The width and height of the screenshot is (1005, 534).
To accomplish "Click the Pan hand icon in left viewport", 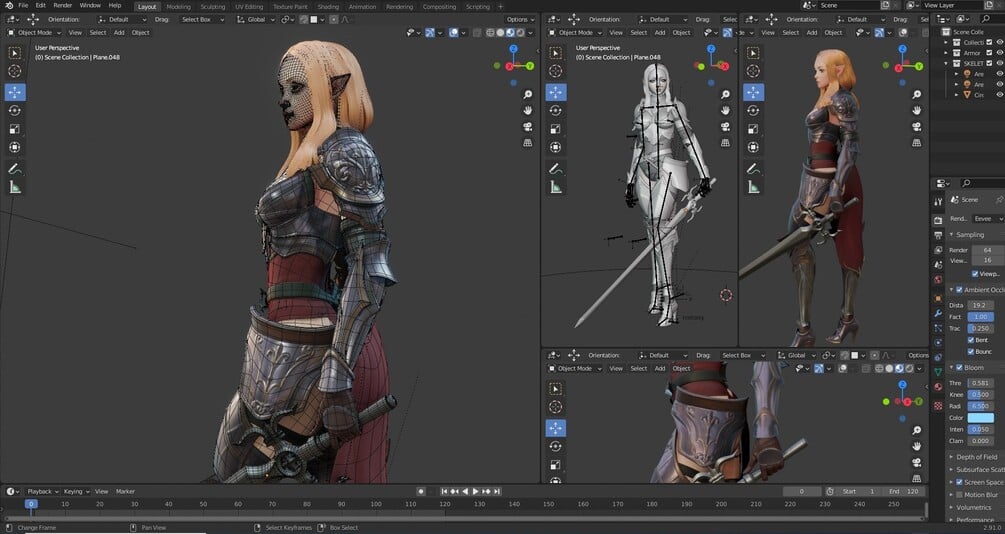I will 527,110.
